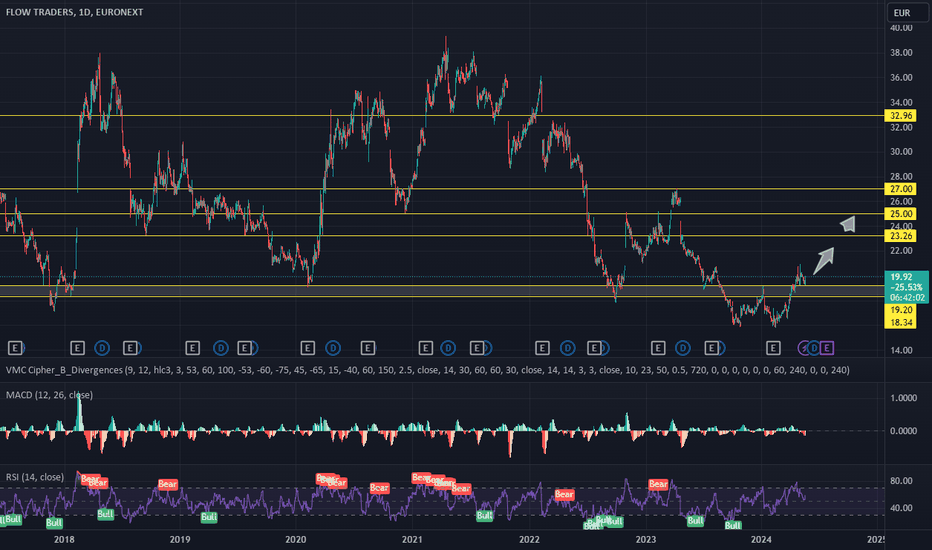932x550 pixels.
Task: Click the 30.00 price axis label
Action: click(x=901, y=152)
